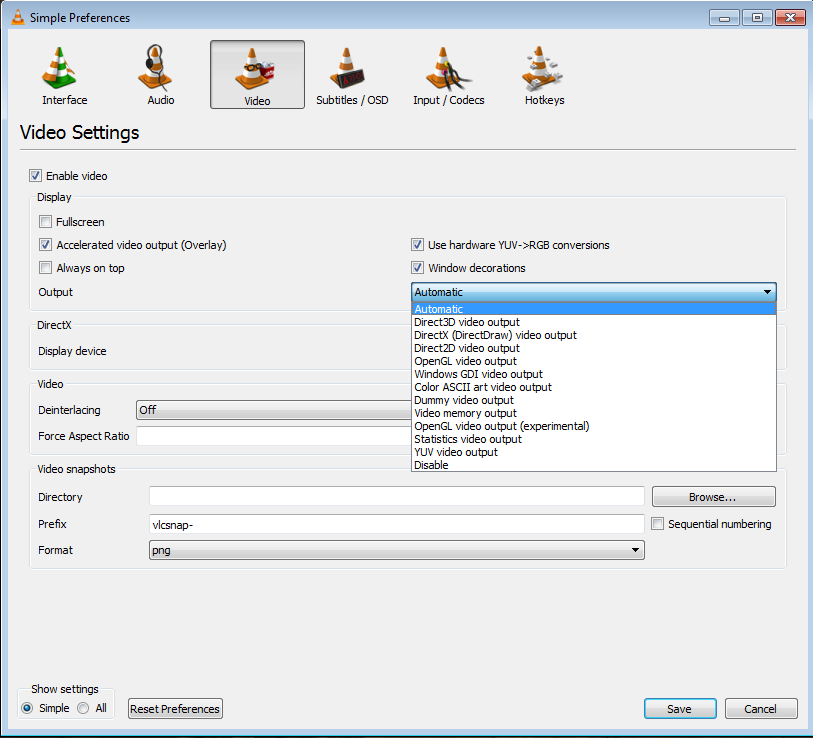813x738 pixels.
Task: Select the Simple show settings radio
Action: [27, 708]
